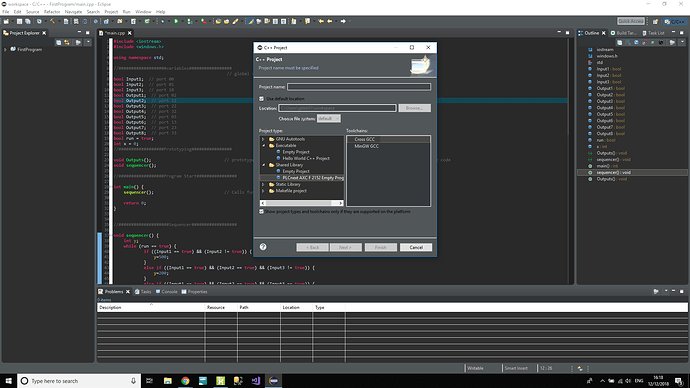Click the Next button
Image resolution: width=690 pixels, height=388 pixels.
[x=346, y=247]
